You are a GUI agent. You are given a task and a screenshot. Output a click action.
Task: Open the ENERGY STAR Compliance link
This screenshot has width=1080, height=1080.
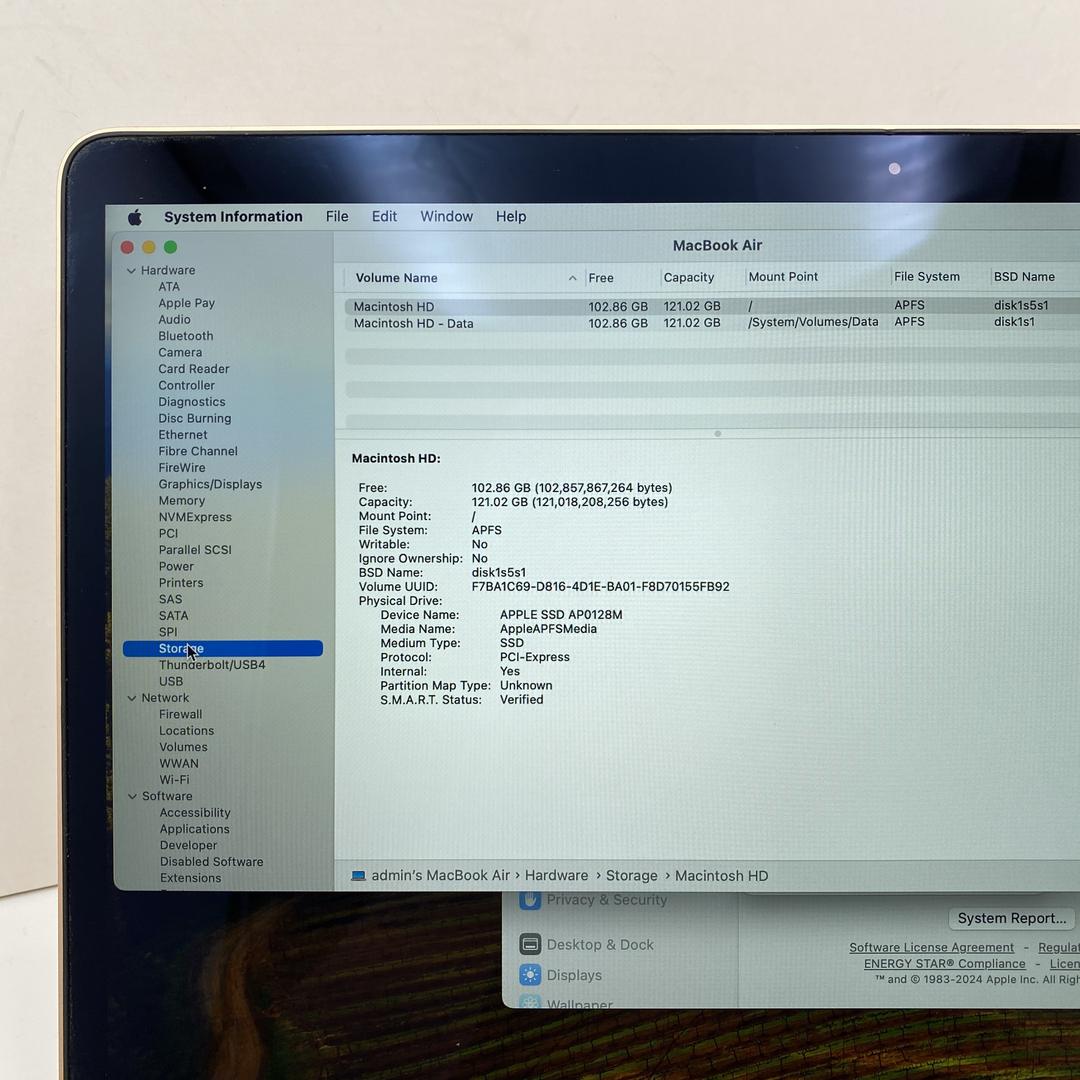click(x=944, y=964)
